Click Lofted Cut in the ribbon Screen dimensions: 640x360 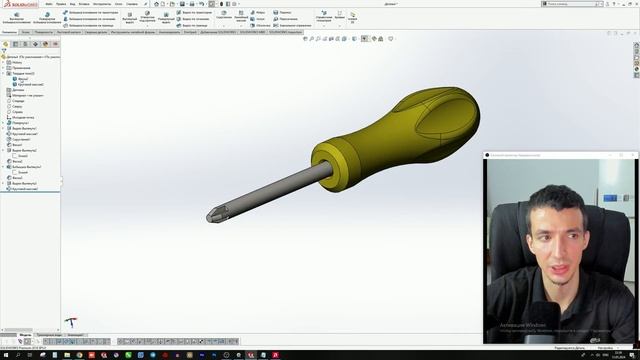[193, 19]
